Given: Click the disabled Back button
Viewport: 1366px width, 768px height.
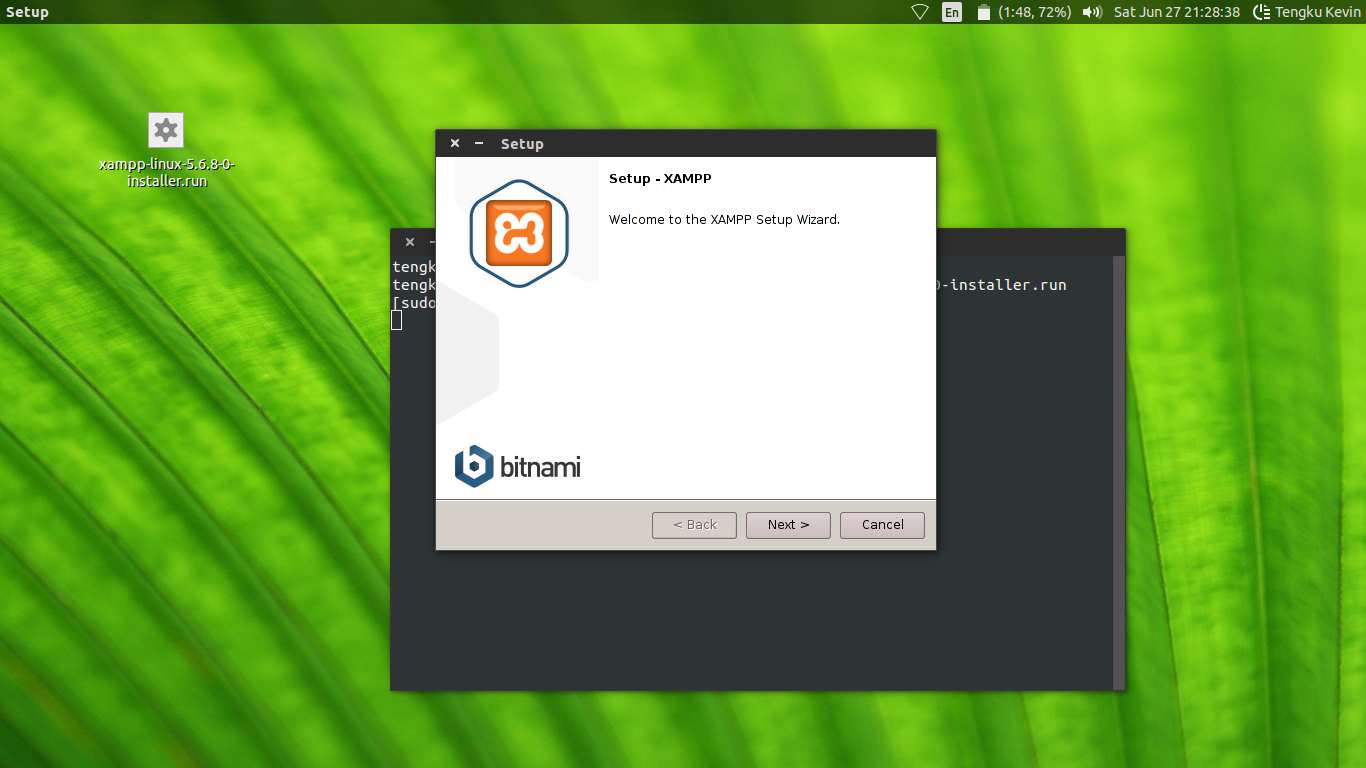Looking at the screenshot, I should (x=694, y=525).
